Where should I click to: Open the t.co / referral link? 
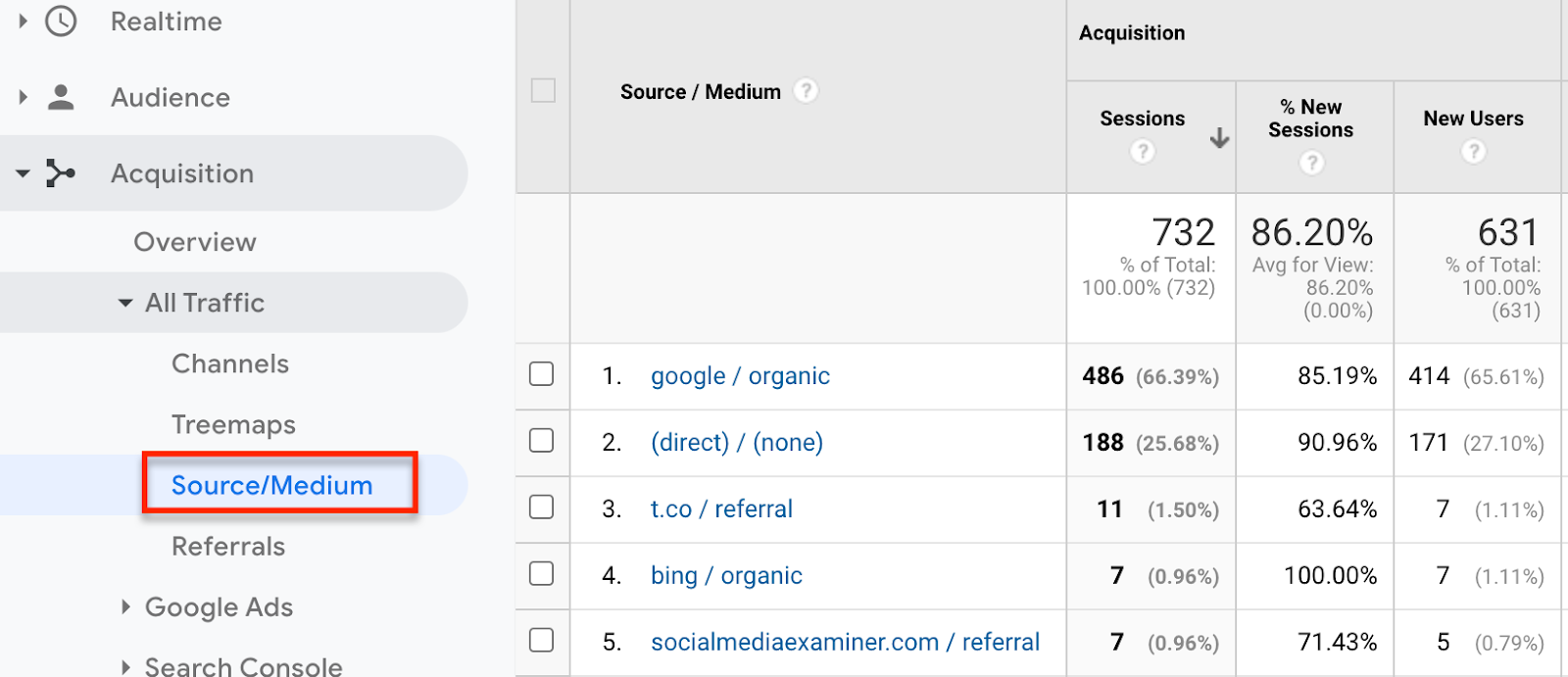(x=721, y=508)
